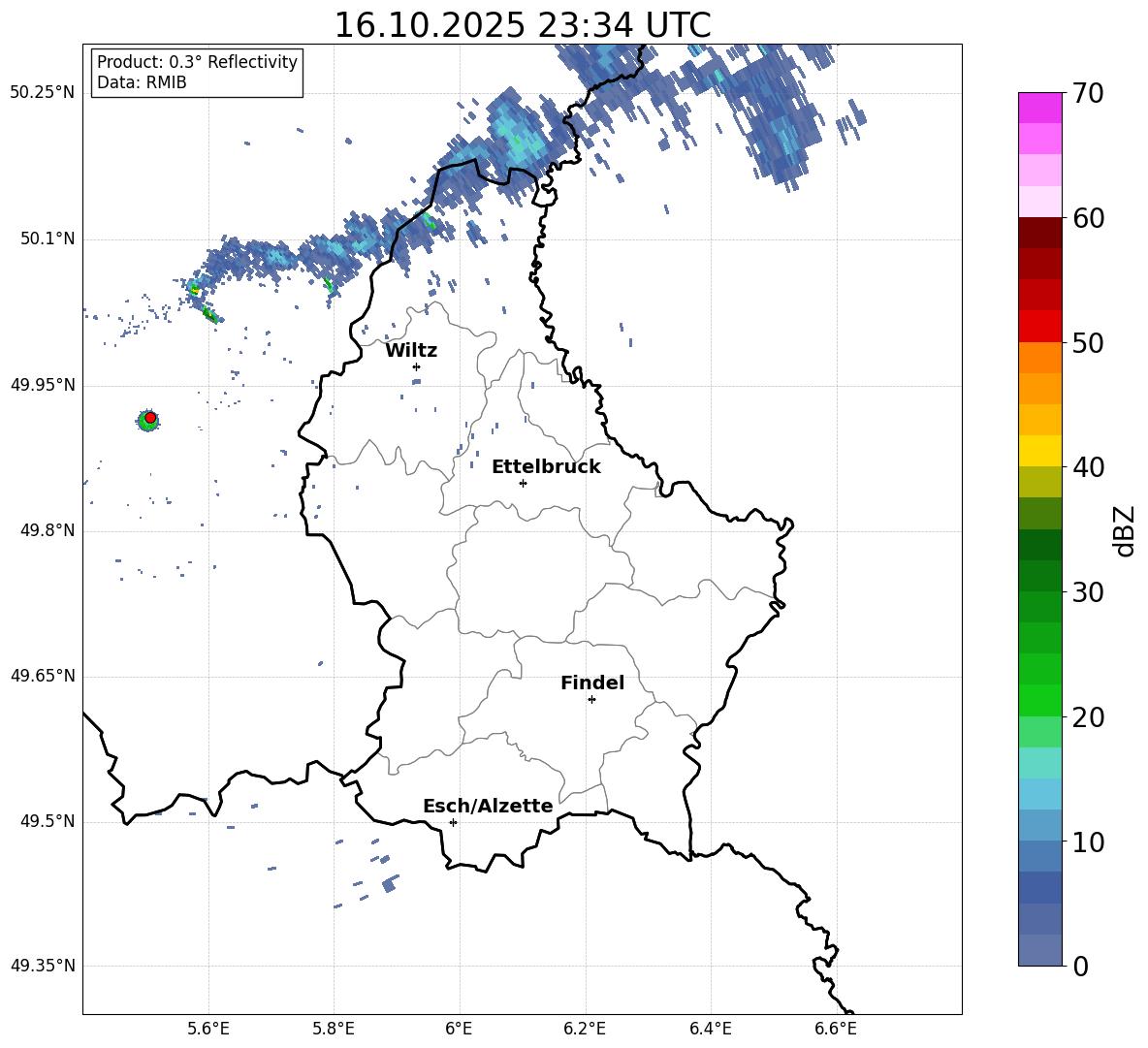This screenshot has width=1148, height=1048.
Task: Click the dark maroon swatch just below 60 dBZ
Action: pyautogui.click(x=1039, y=233)
